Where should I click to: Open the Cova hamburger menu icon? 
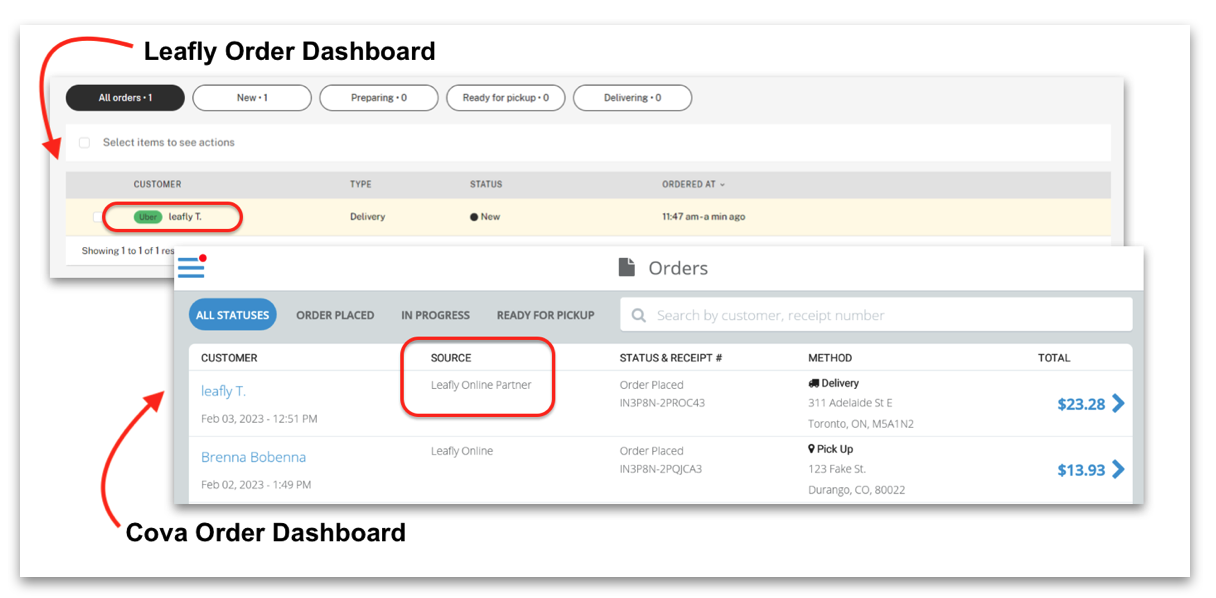(191, 266)
